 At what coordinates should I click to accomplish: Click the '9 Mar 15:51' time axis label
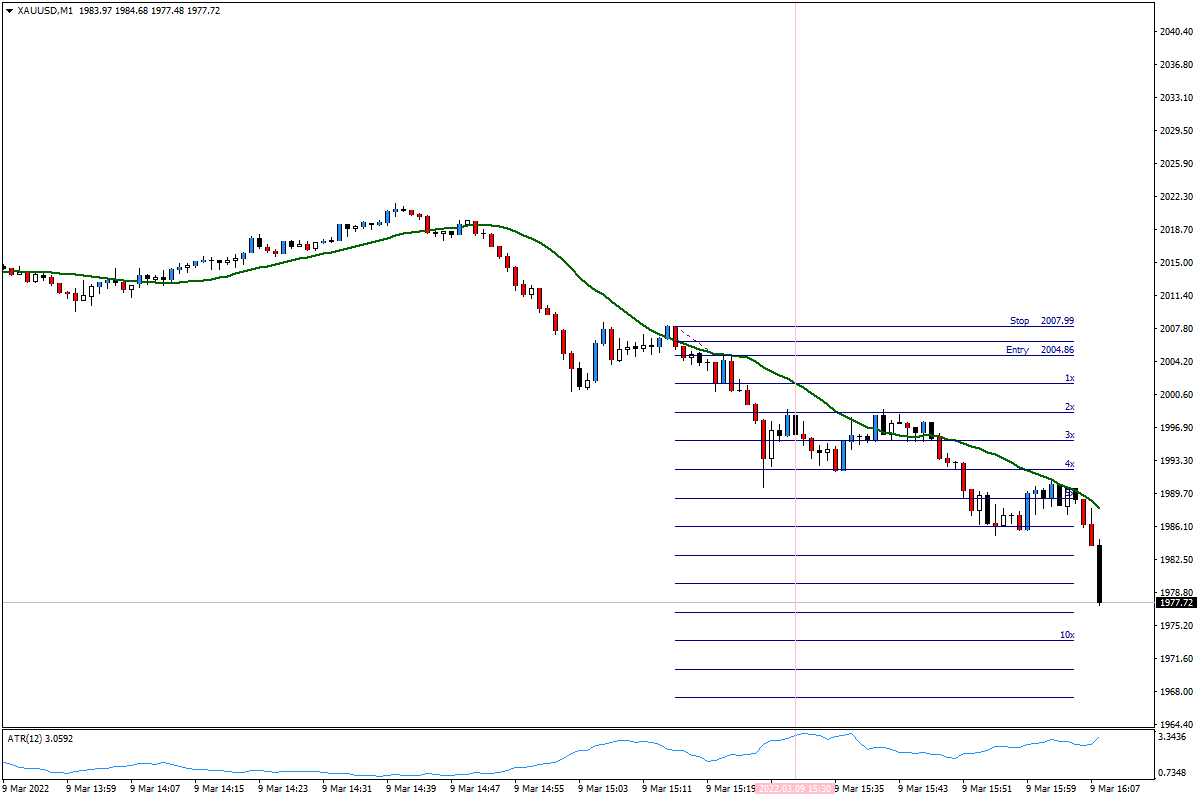(x=987, y=789)
